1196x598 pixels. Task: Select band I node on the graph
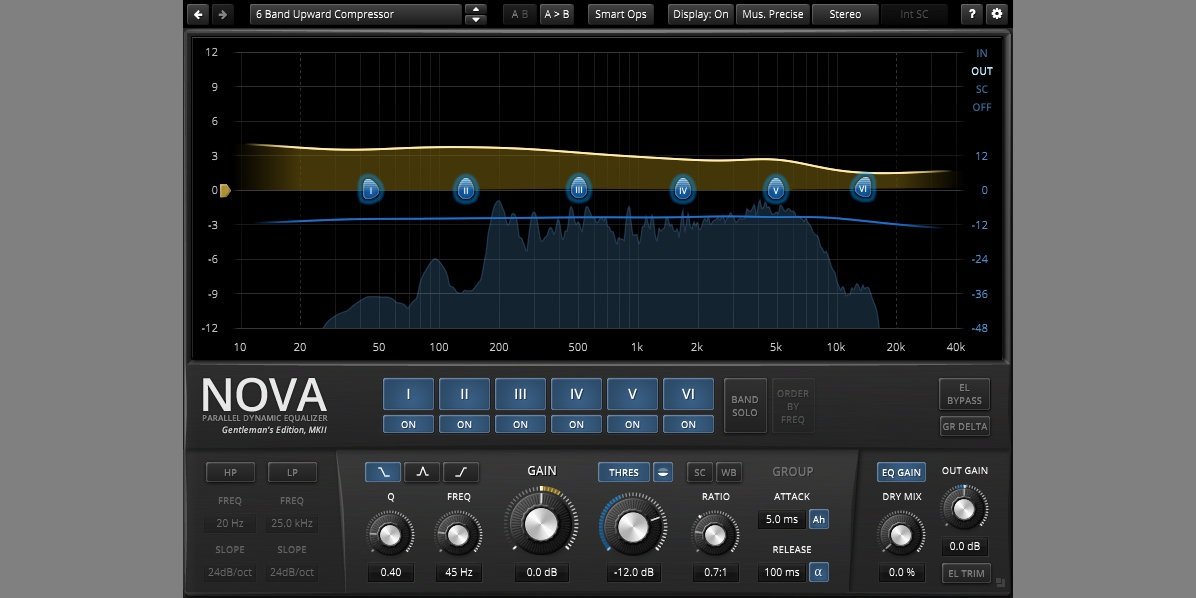[371, 189]
